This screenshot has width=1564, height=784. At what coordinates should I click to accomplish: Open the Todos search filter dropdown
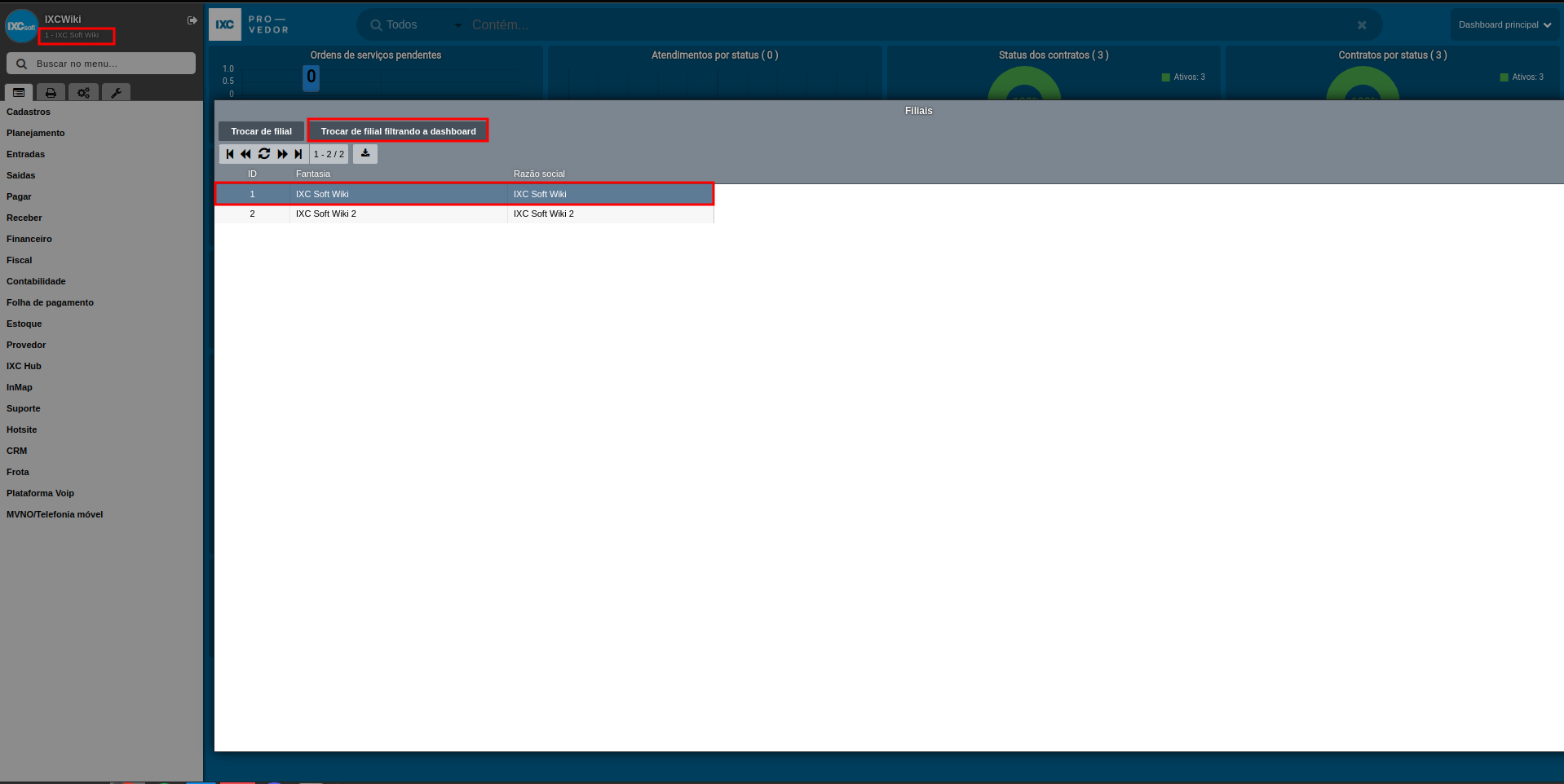pyautogui.click(x=424, y=25)
